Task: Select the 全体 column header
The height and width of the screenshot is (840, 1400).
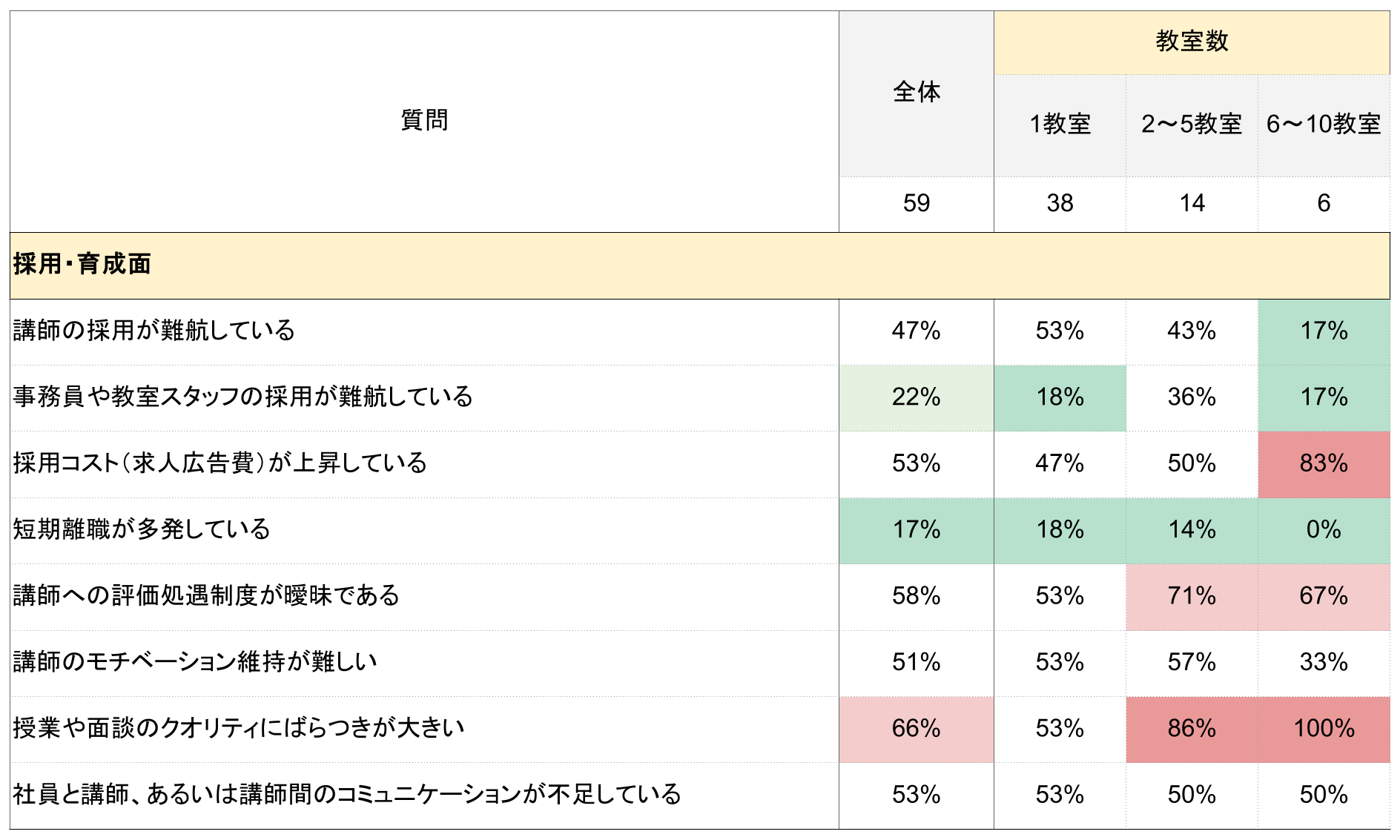Action: [x=916, y=93]
